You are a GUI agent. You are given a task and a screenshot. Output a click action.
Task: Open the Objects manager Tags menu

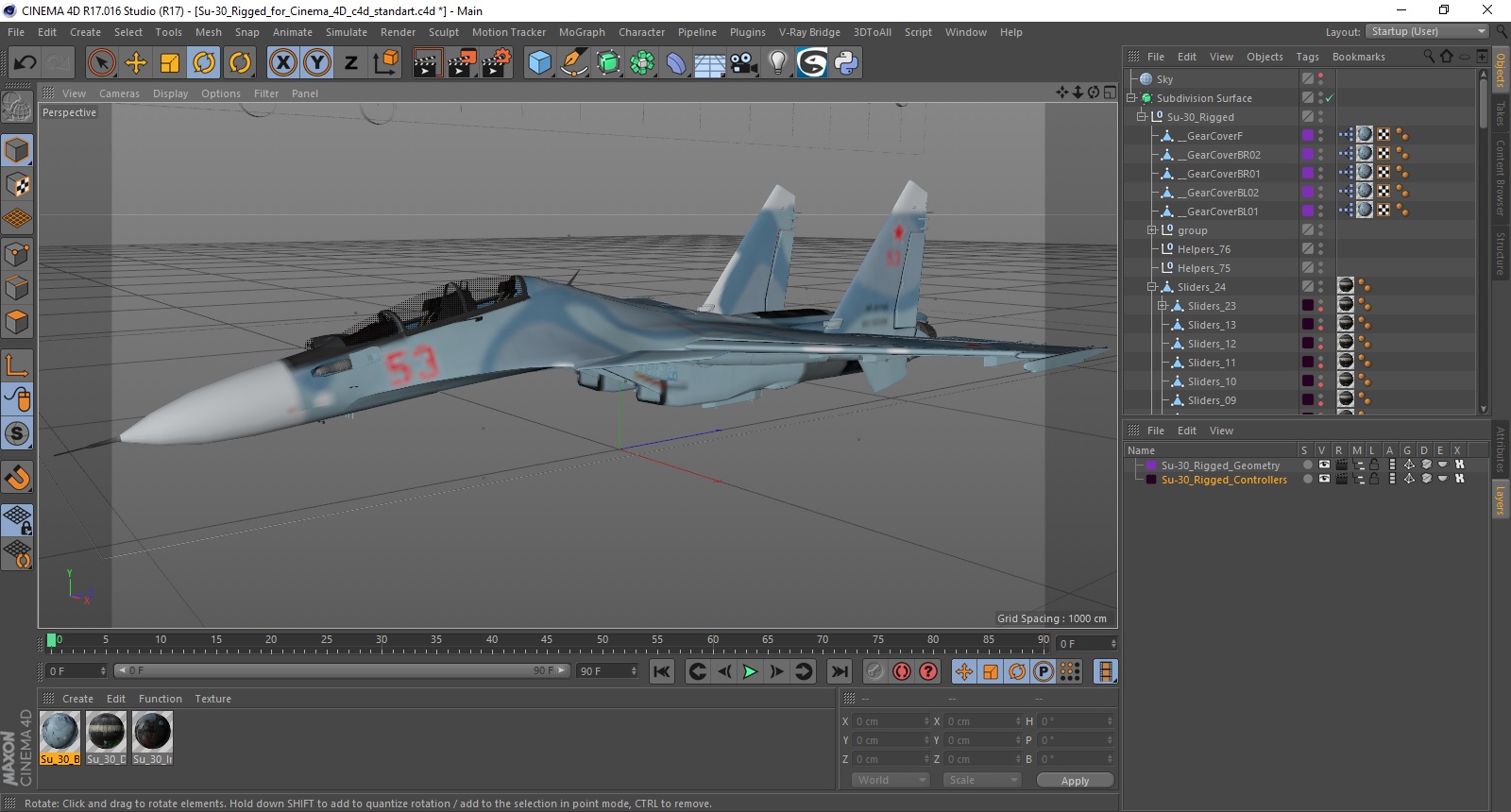[x=1307, y=57]
